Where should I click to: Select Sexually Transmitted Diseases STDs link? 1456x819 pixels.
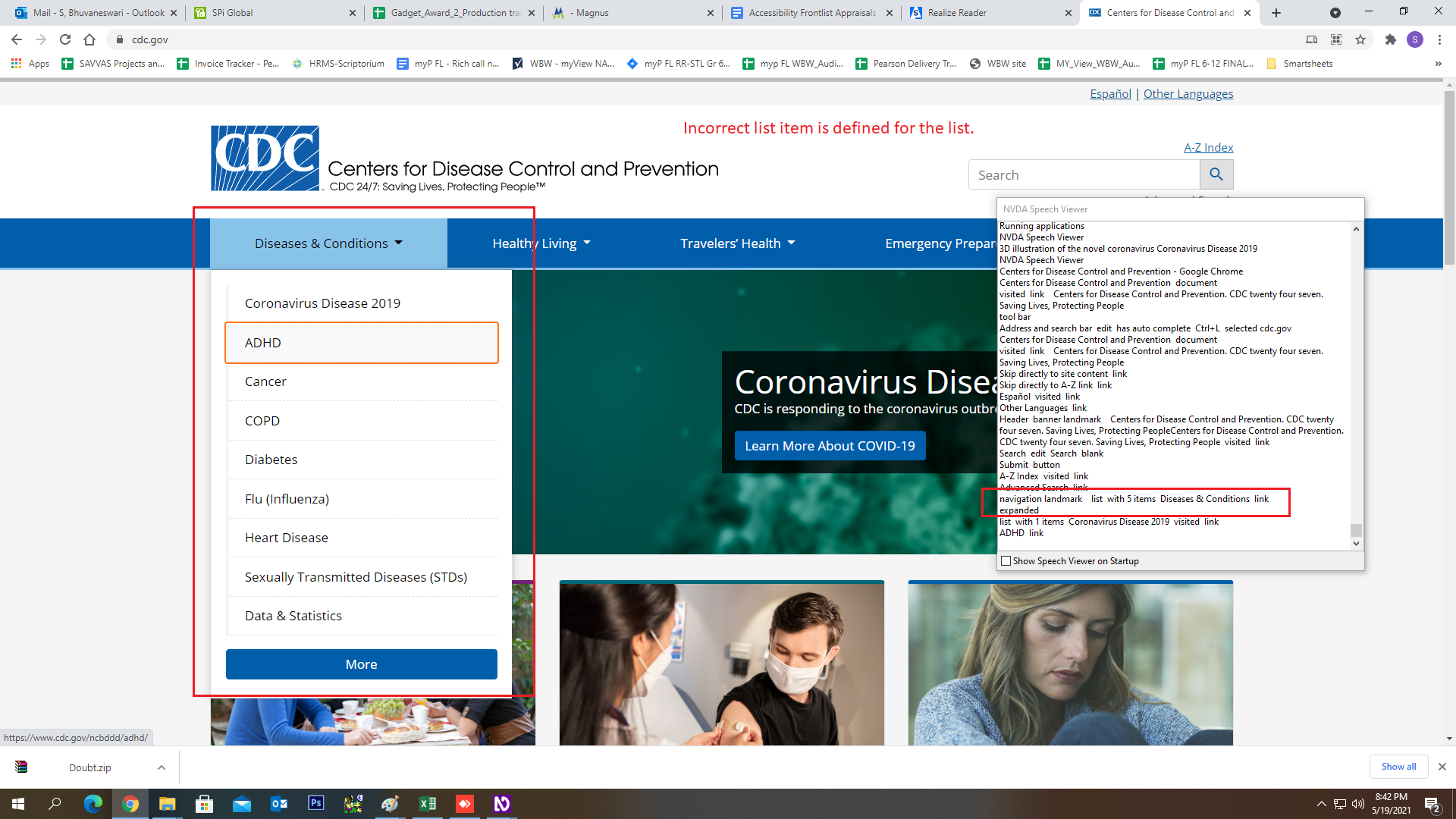[356, 576]
